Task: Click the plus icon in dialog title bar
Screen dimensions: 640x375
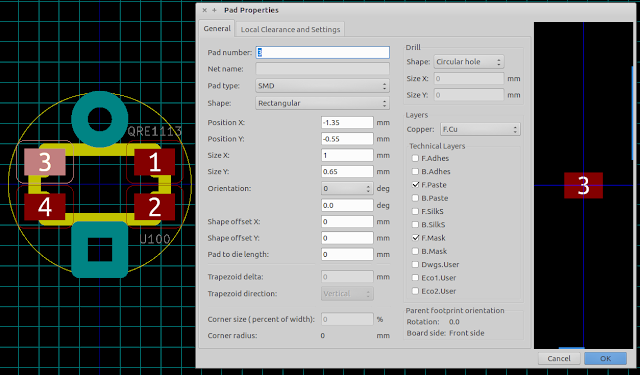Action: [214, 10]
